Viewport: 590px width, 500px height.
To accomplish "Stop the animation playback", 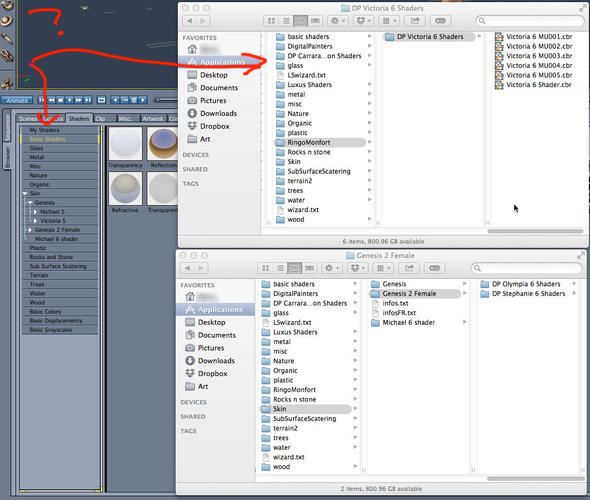I will tap(60, 100).
